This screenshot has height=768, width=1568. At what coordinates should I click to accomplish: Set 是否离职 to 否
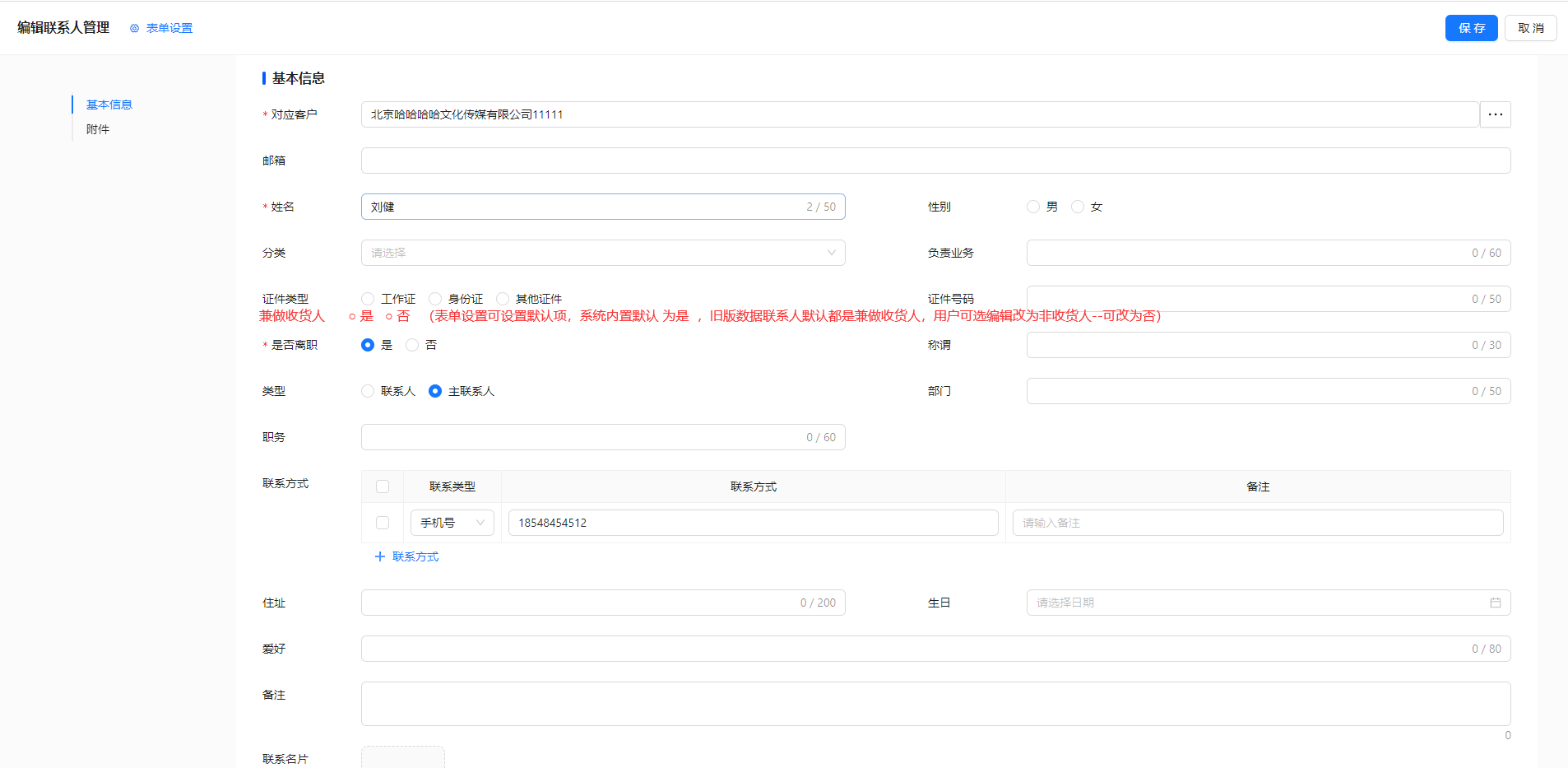[412, 345]
